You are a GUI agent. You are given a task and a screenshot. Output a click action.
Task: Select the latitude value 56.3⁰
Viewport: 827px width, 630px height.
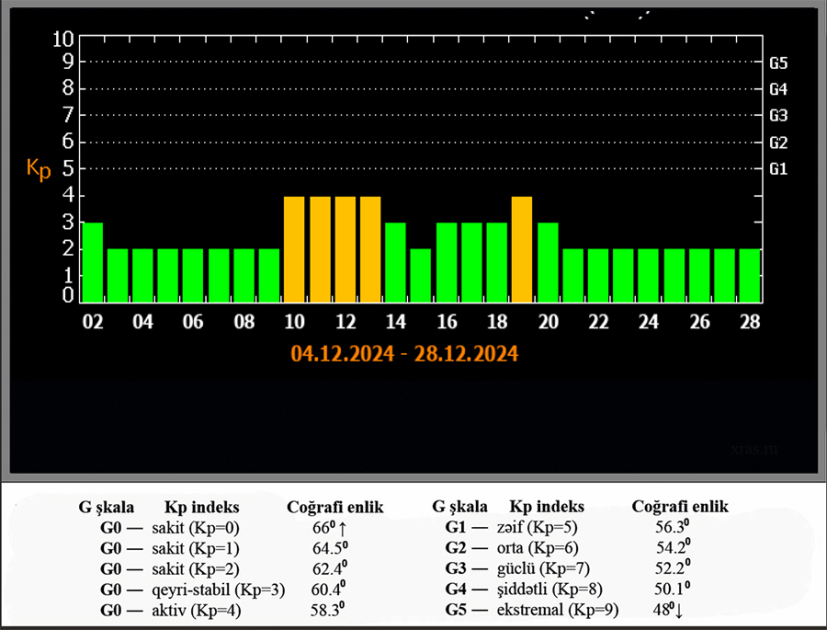pos(672,527)
